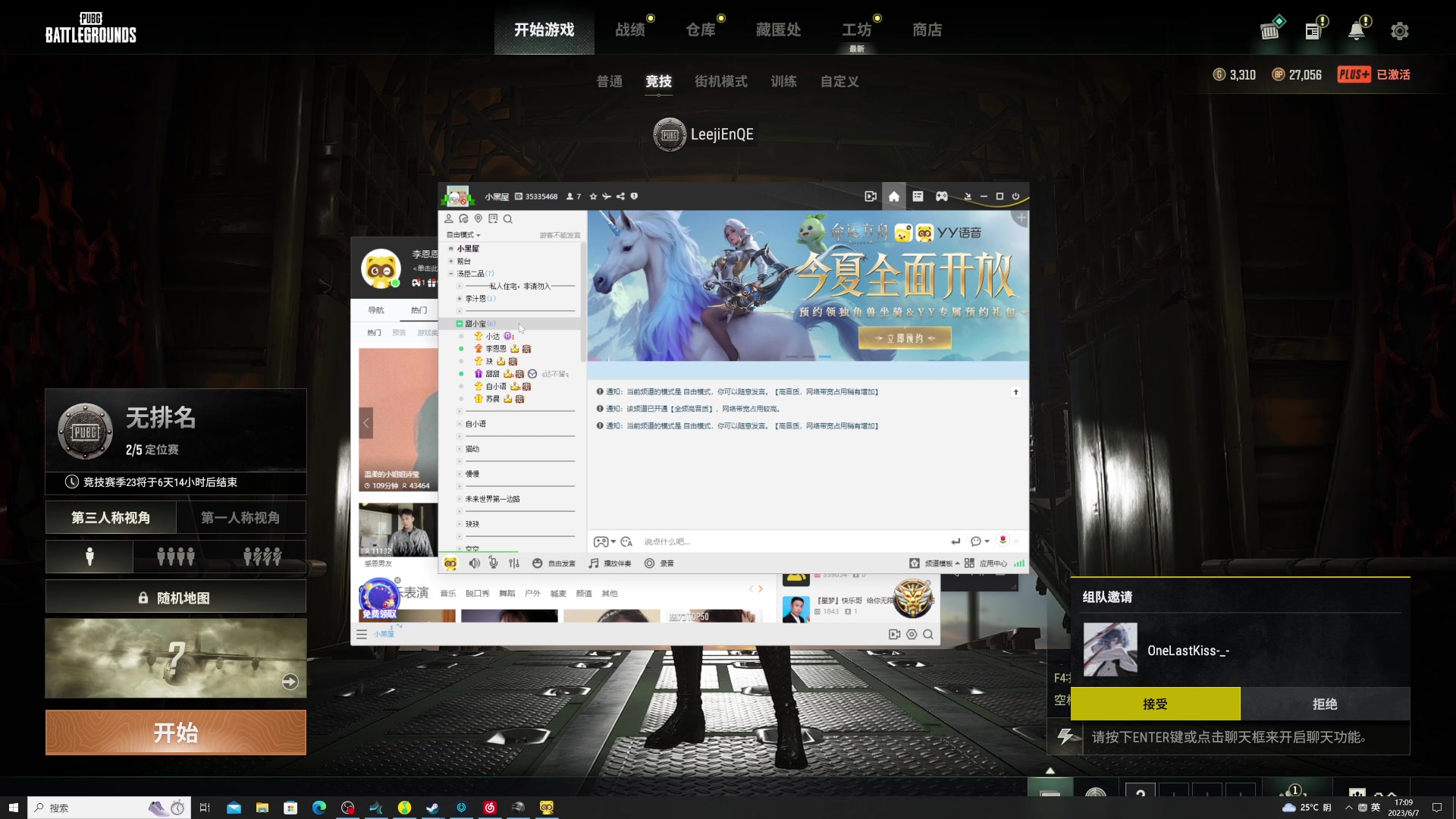The height and width of the screenshot is (819, 1456).
Task: Toggle the YY microphone icon
Action: click(x=494, y=563)
